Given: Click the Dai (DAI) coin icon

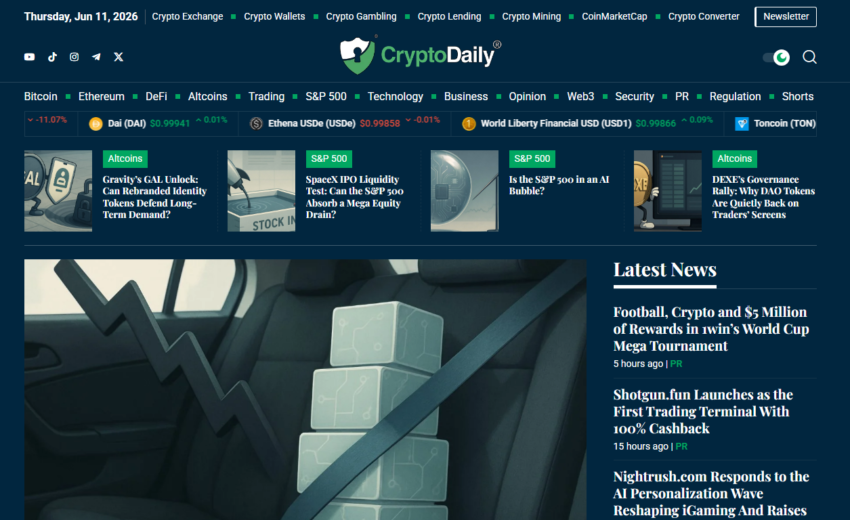Looking at the screenshot, I should pos(95,124).
